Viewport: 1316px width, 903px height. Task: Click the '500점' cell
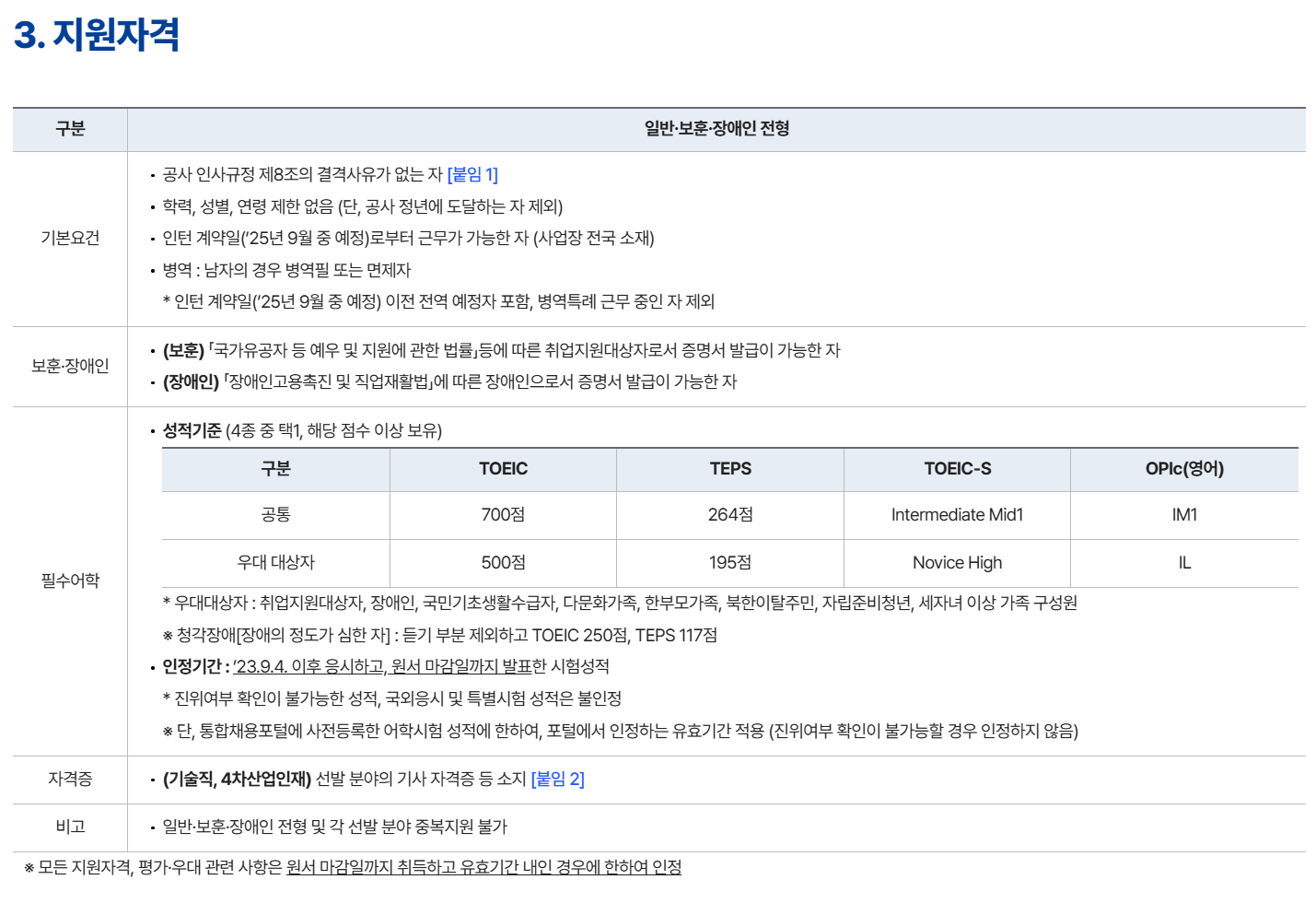(x=503, y=562)
